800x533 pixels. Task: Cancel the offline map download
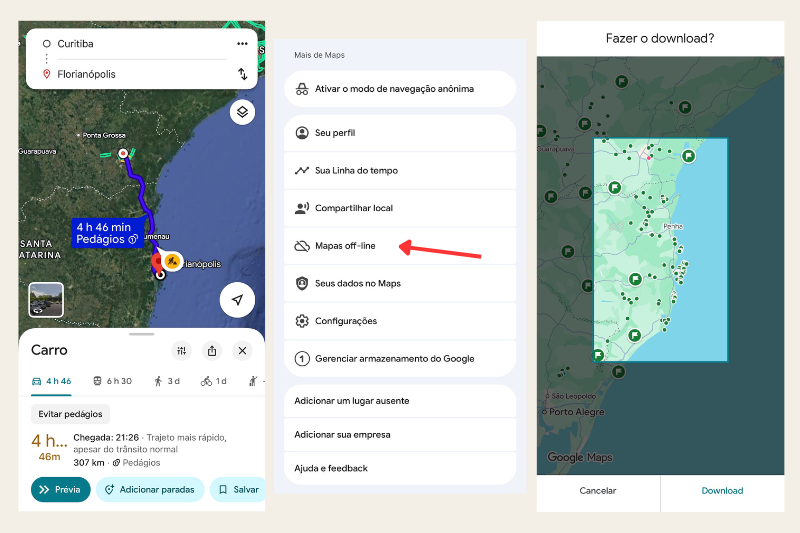pyautogui.click(x=598, y=491)
